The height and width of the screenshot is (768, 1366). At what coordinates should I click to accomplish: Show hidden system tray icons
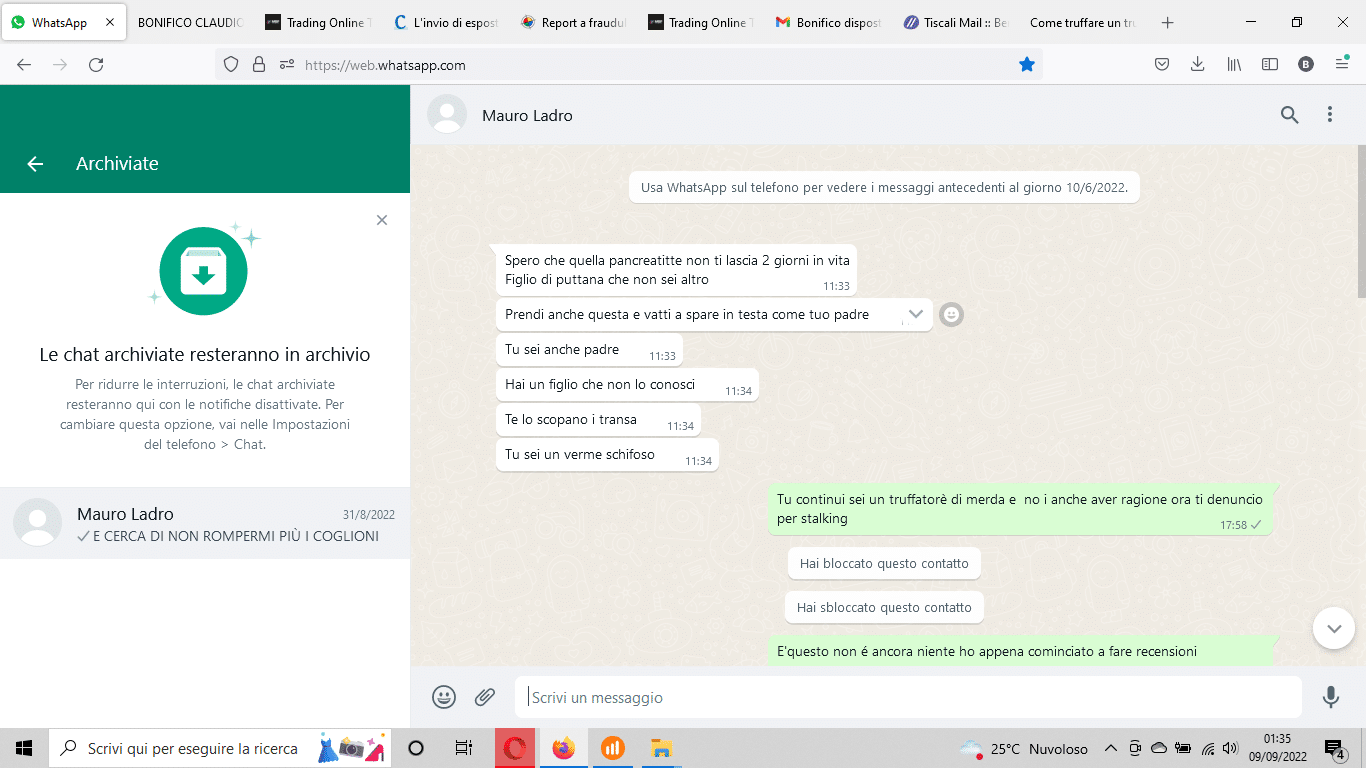coord(1110,748)
